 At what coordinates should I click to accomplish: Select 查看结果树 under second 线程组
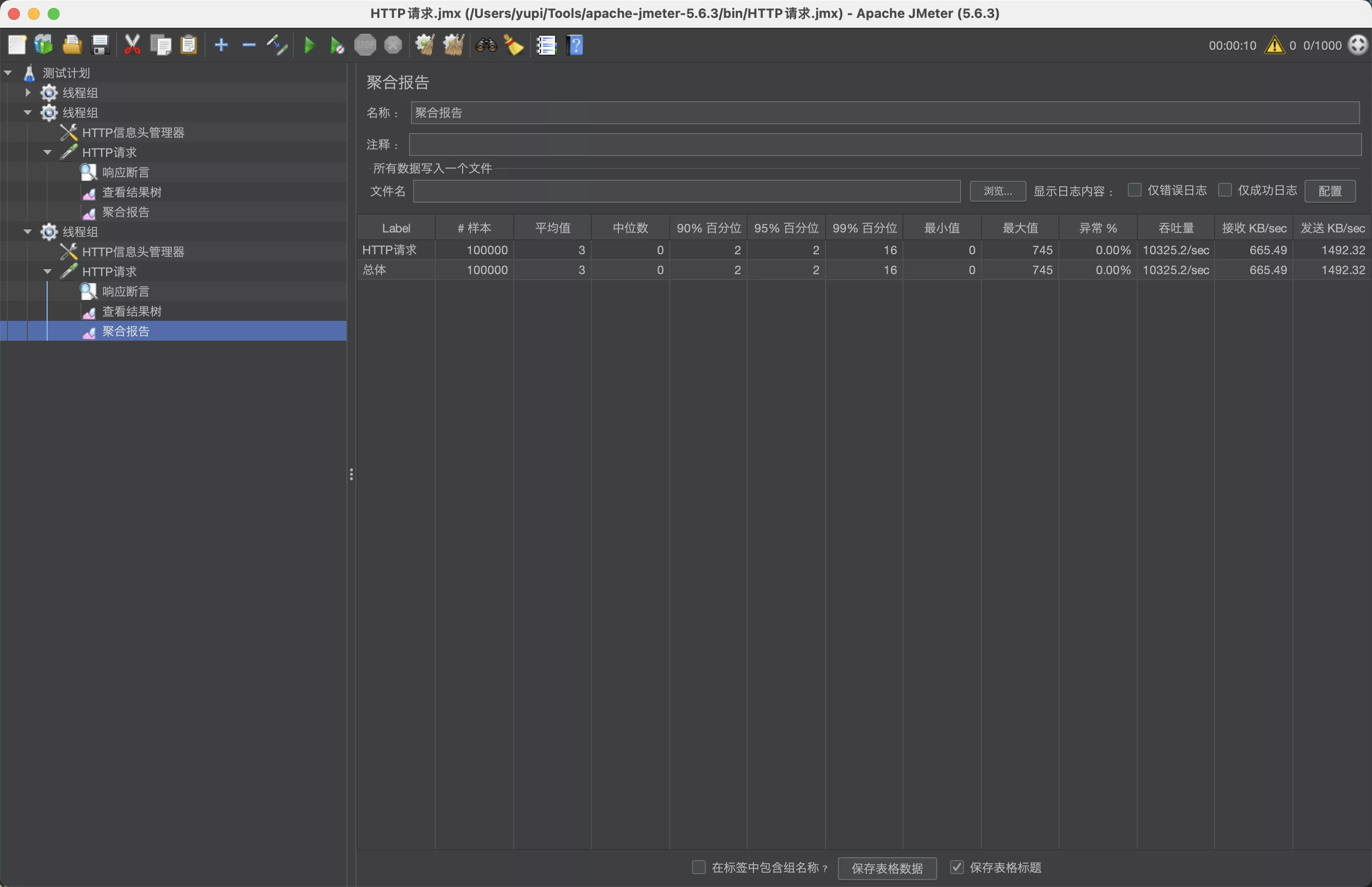(132, 192)
